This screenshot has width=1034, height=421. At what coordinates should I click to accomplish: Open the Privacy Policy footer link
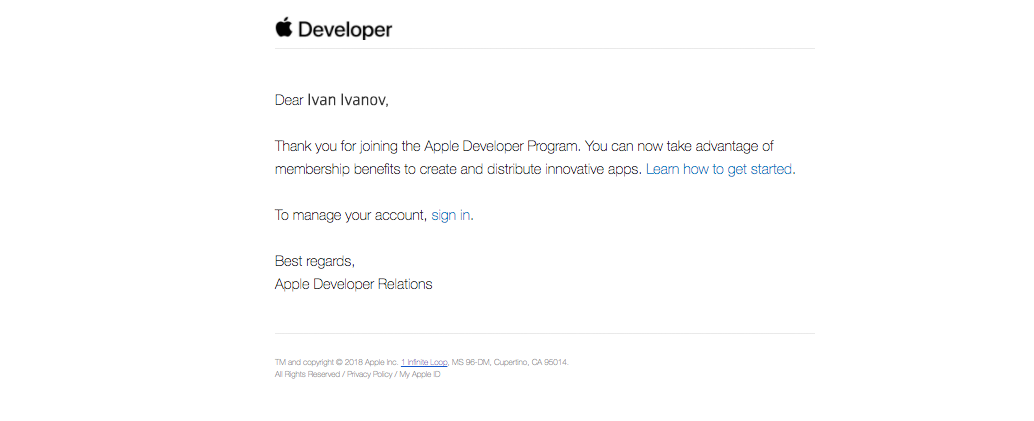369,374
